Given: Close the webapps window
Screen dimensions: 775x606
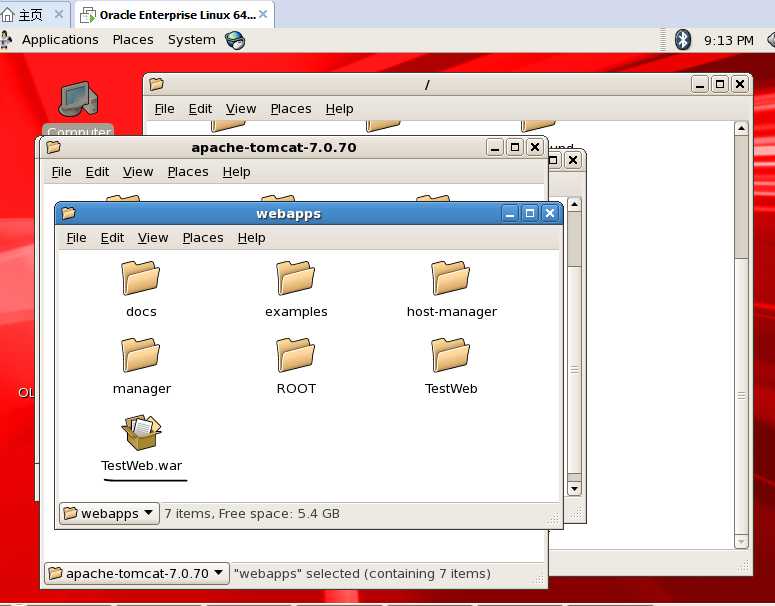Looking at the screenshot, I should (550, 214).
